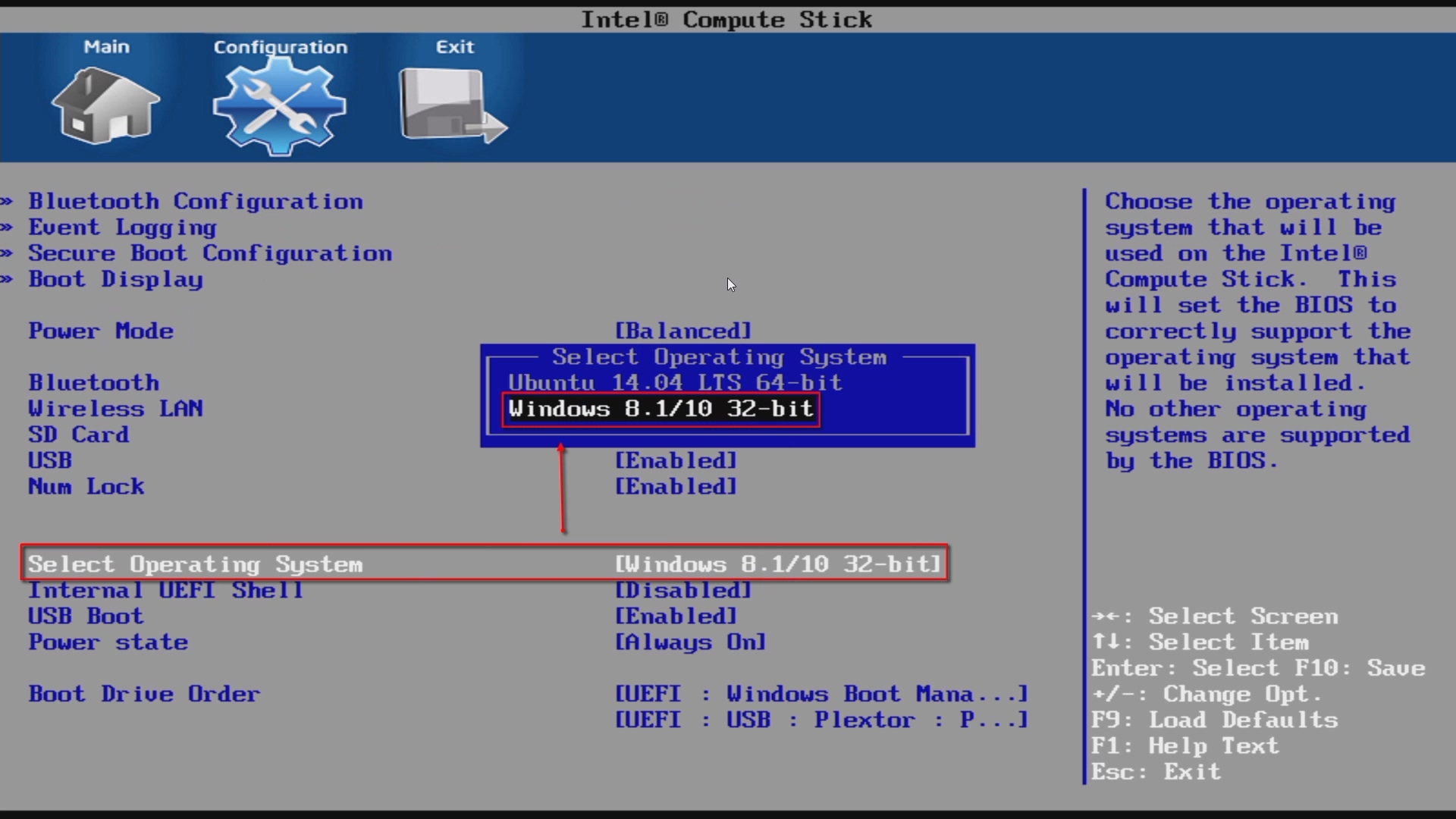
Task: Click the F1: Help Text hint
Action: coord(1185,747)
